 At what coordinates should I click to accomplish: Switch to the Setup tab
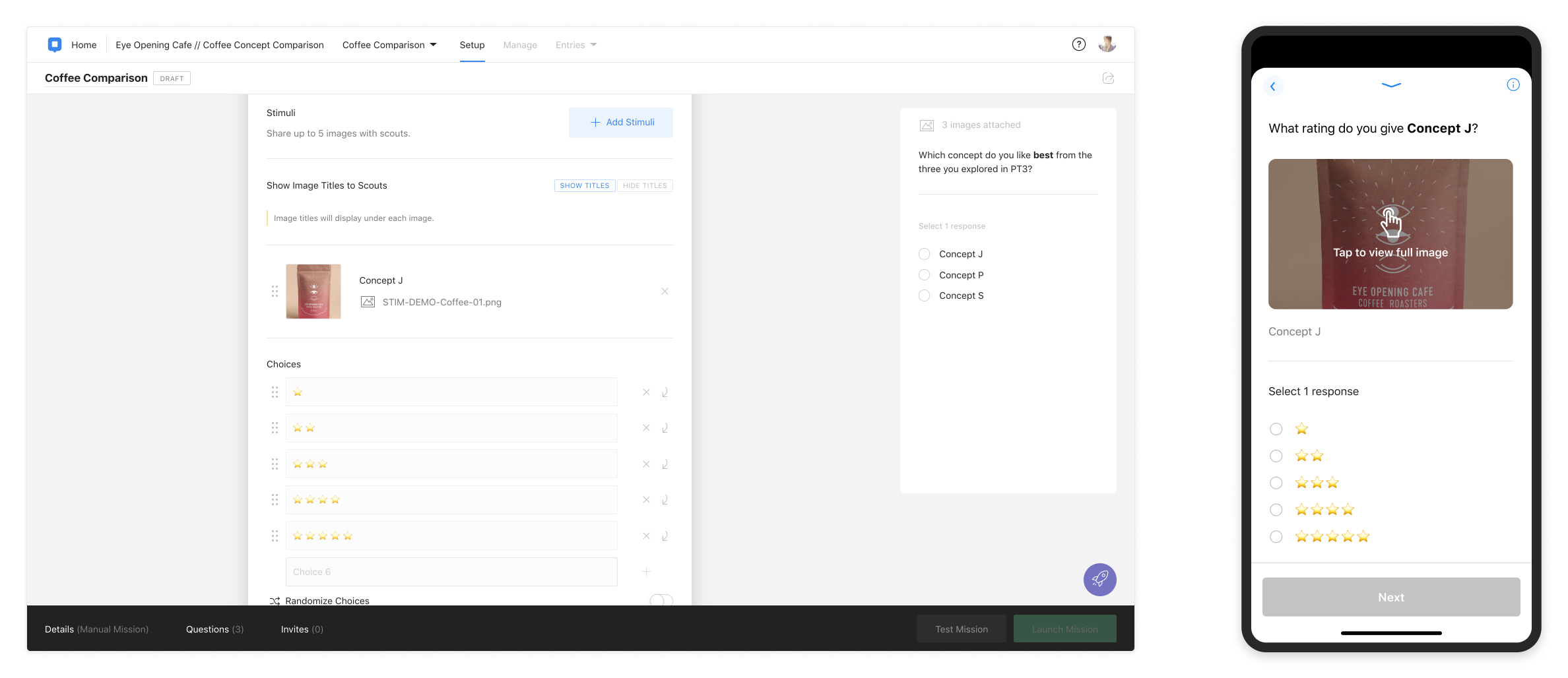click(473, 45)
